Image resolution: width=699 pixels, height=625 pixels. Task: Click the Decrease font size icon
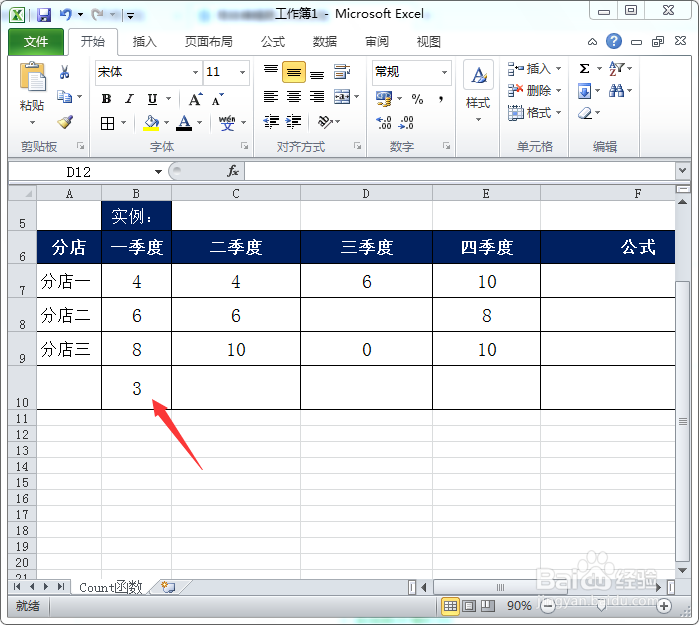point(218,99)
